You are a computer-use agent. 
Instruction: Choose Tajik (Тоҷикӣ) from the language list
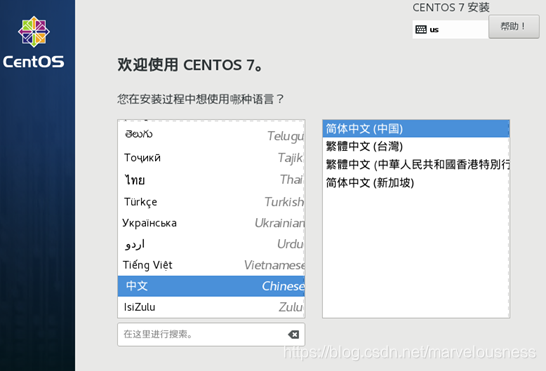pyautogui.click(x=211, y=158)
